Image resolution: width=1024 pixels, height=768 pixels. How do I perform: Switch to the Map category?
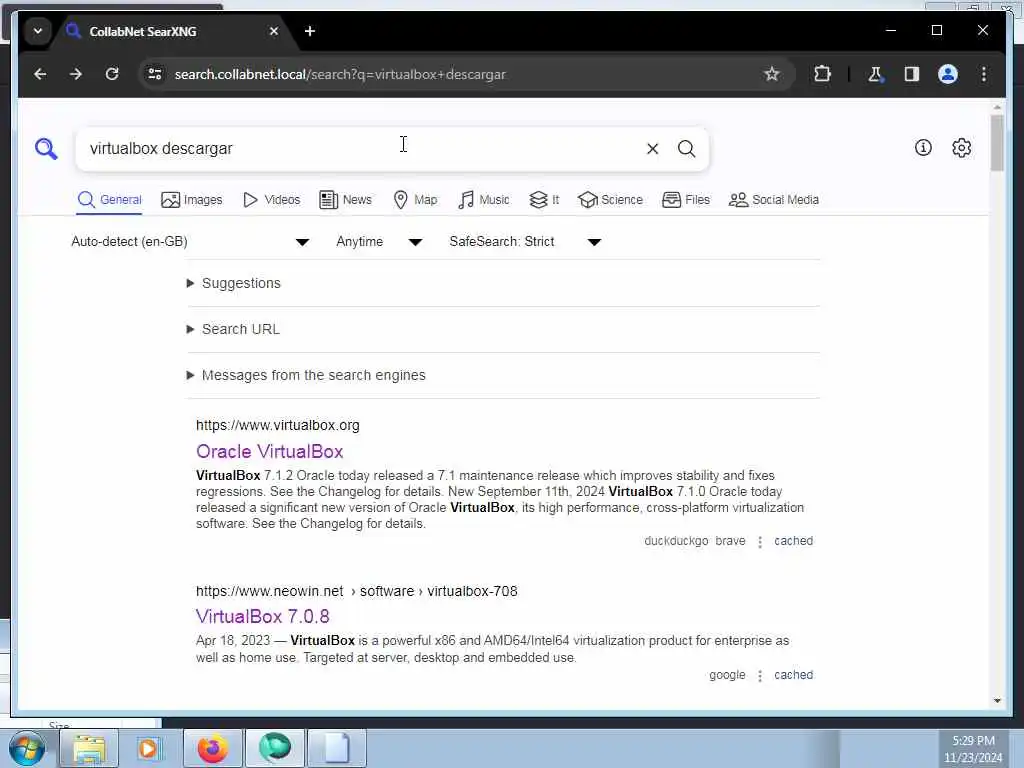[415, 200]
